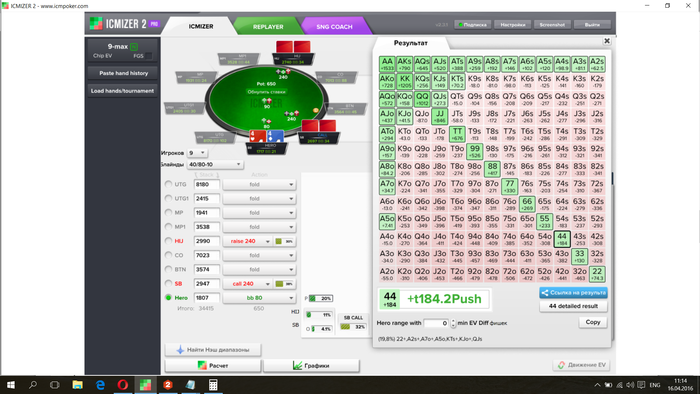This screenshot has height=394, width=700.
Task: Click the EV movement icon
Action: coord(561,365)
